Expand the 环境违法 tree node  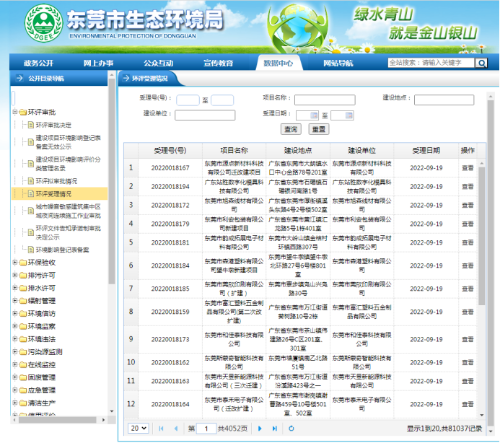pos(15,339)
